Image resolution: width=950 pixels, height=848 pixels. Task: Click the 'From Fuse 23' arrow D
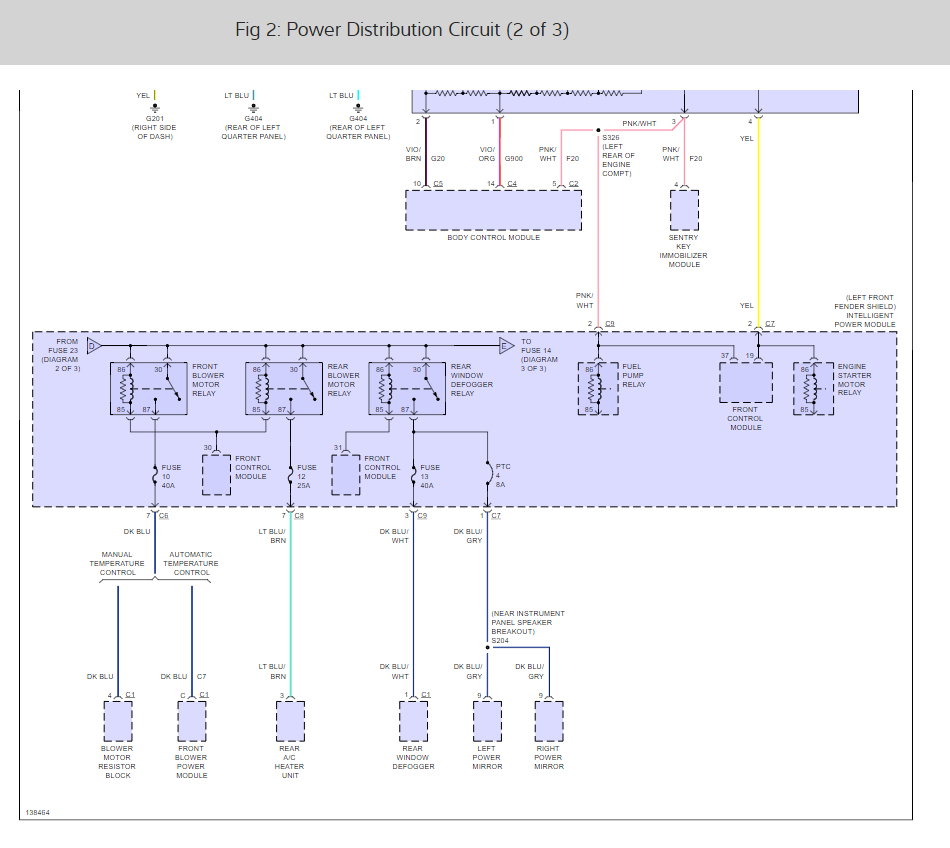[x=95, y=346]
